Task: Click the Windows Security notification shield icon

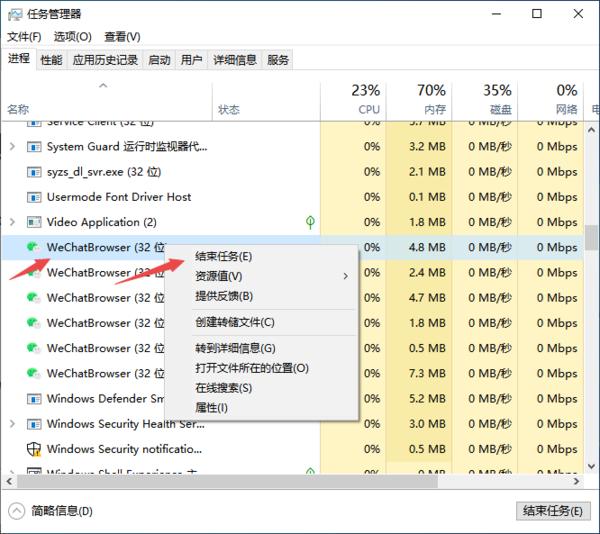Action: click(34, 449)
